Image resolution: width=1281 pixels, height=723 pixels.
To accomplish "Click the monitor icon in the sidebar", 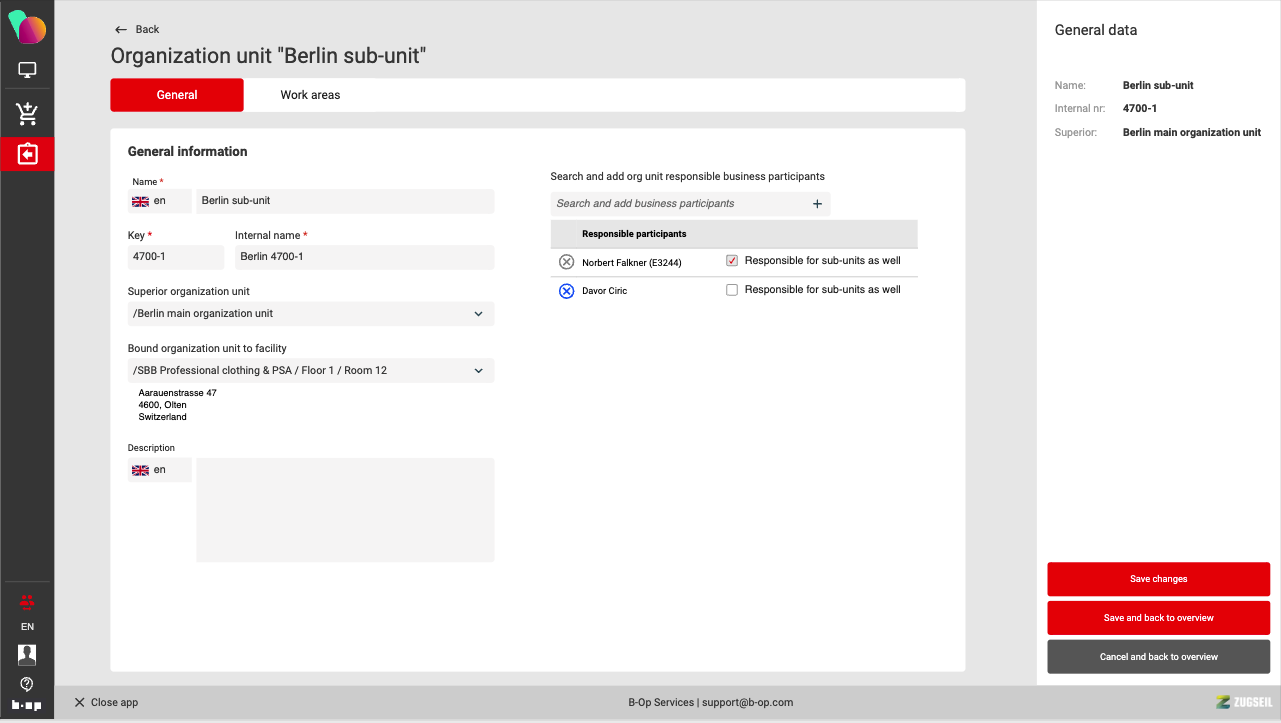I will tap(27, 71).
